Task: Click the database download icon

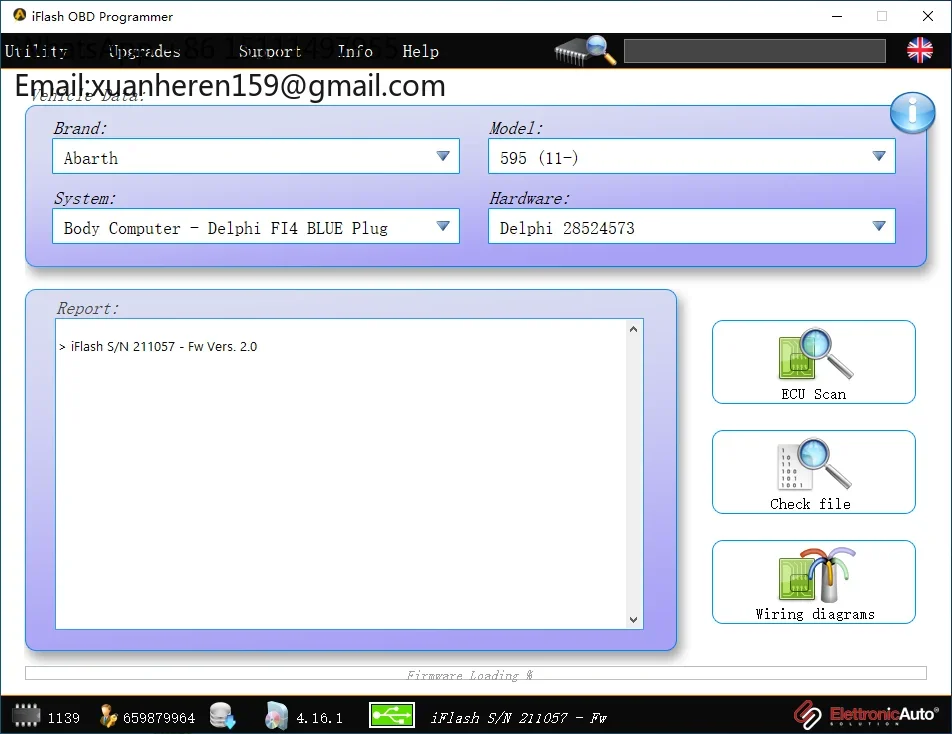Action: pyautogui.click(x=222, y=716)
